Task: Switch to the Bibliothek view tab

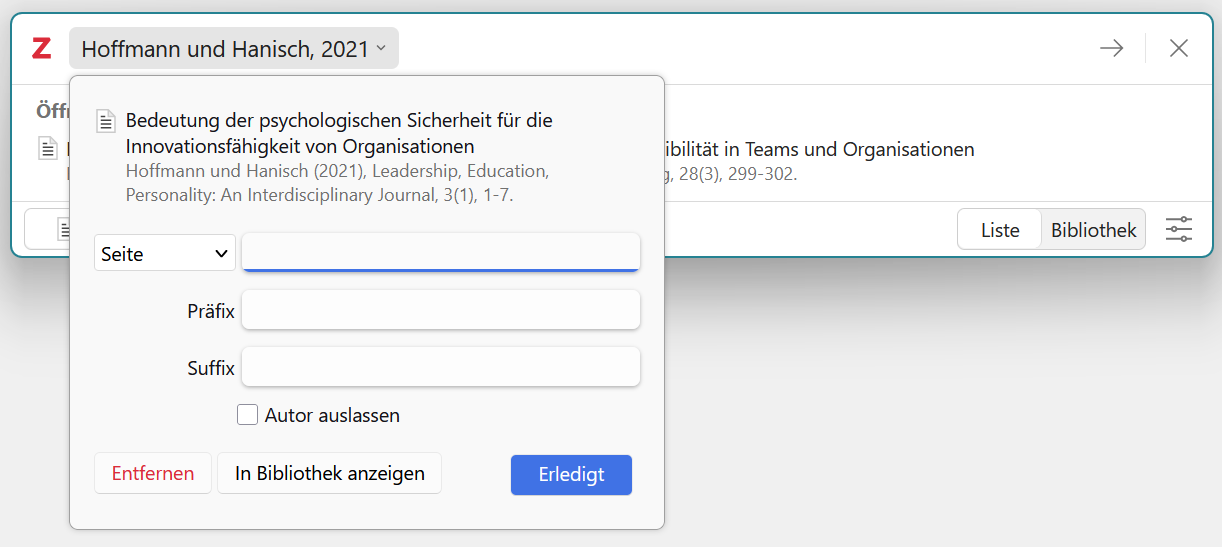Action: pyautogui.click(x=1093, y=230)
